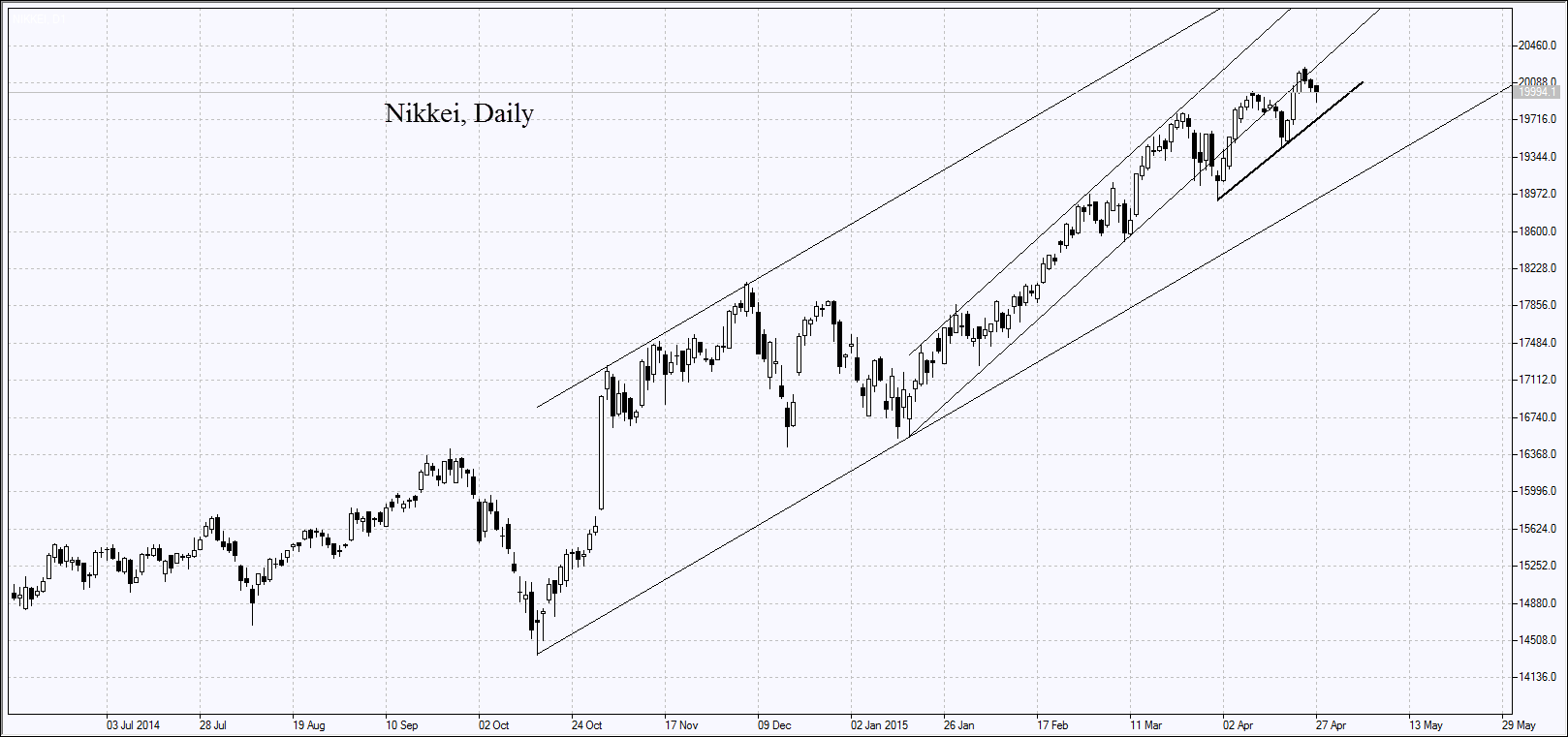Click the 18600.0 price axis label
1568x737 pixels.
coord(1538,231)
